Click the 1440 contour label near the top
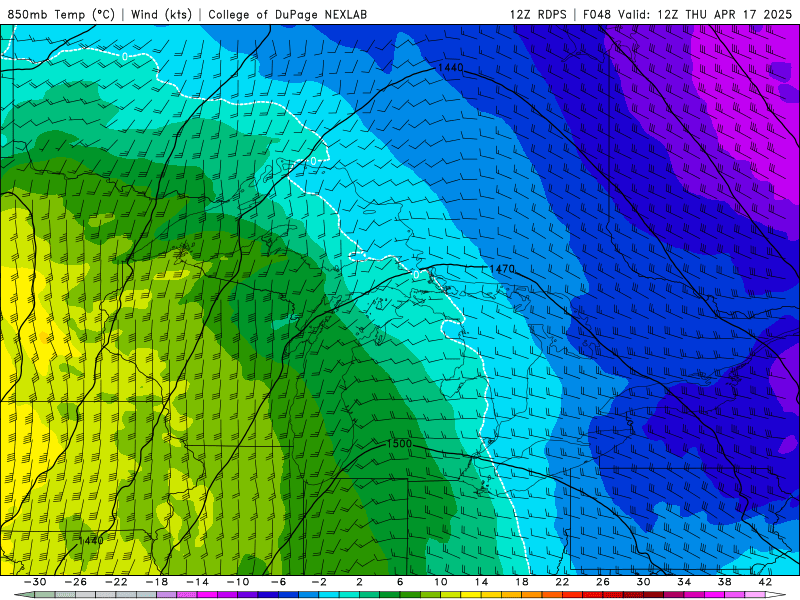This screenshot has width=800, height=600. (451, 68)
